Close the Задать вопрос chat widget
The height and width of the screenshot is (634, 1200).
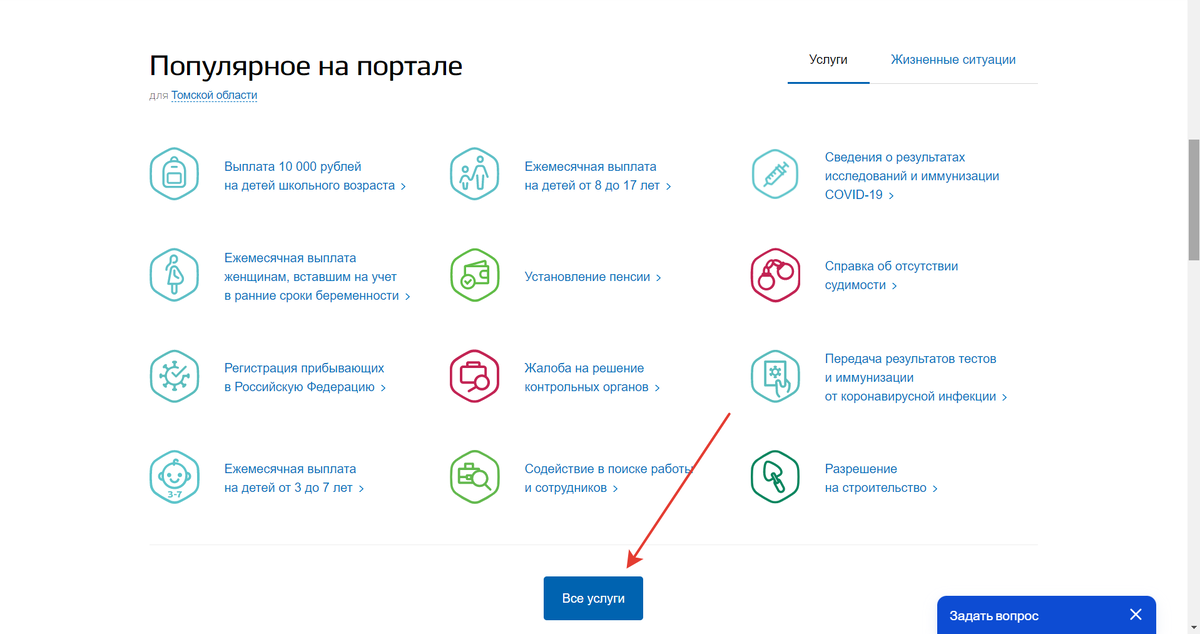pos(1135,615)
